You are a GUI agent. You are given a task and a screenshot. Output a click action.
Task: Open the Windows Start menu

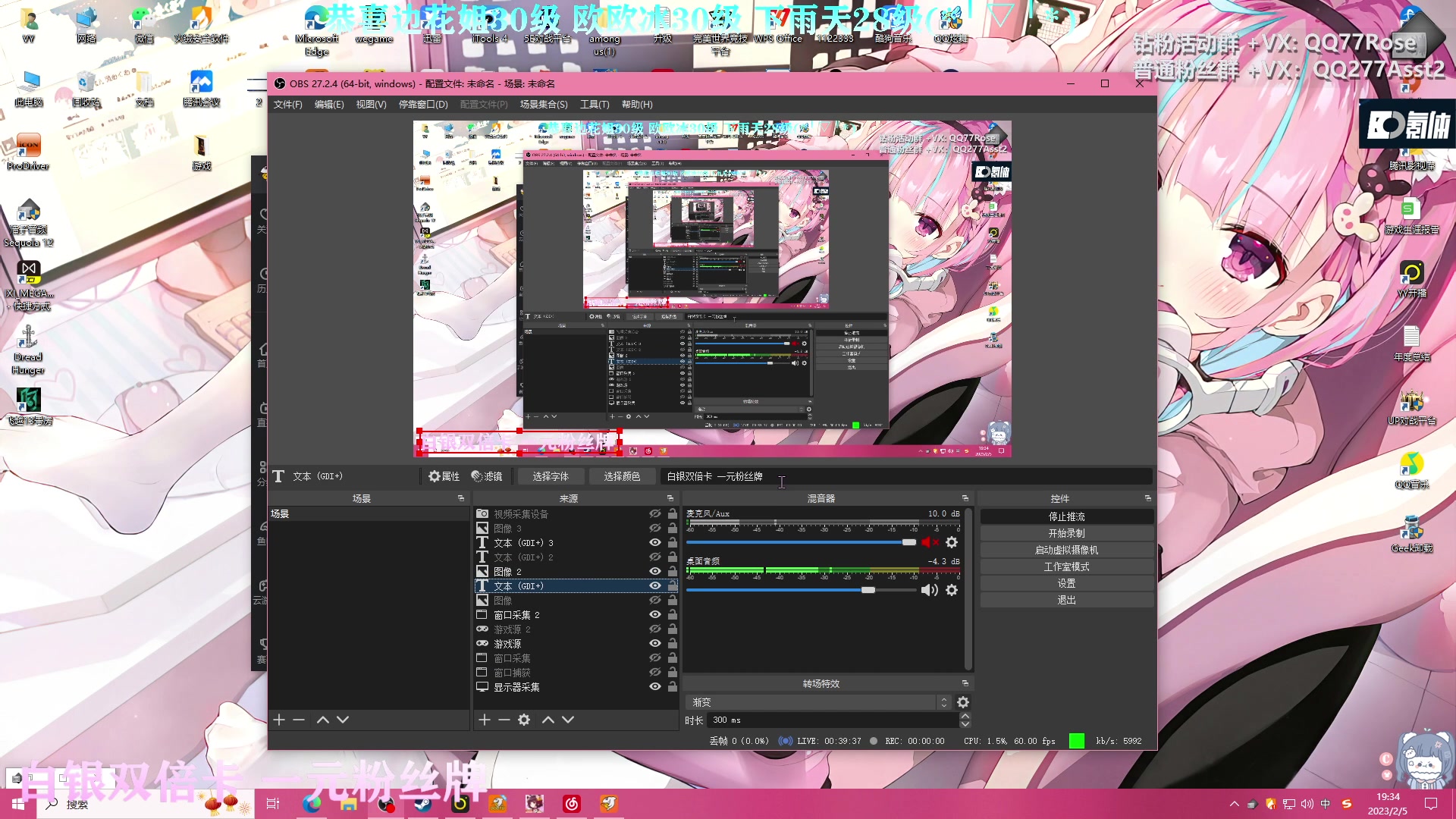[x=18, y=804]
